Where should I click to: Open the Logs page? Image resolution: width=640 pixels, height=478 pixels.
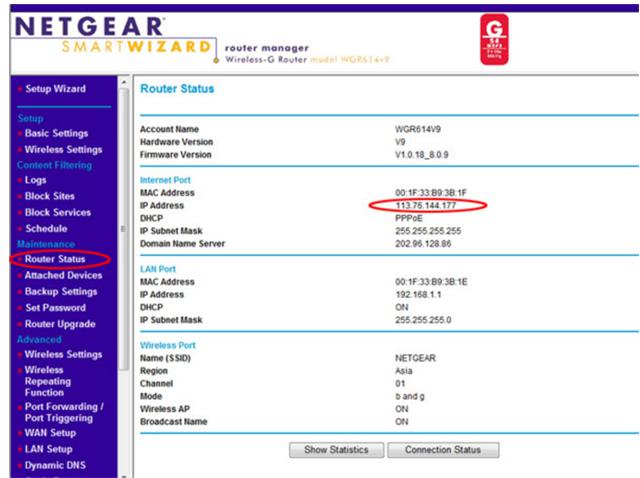click(36, 180)
